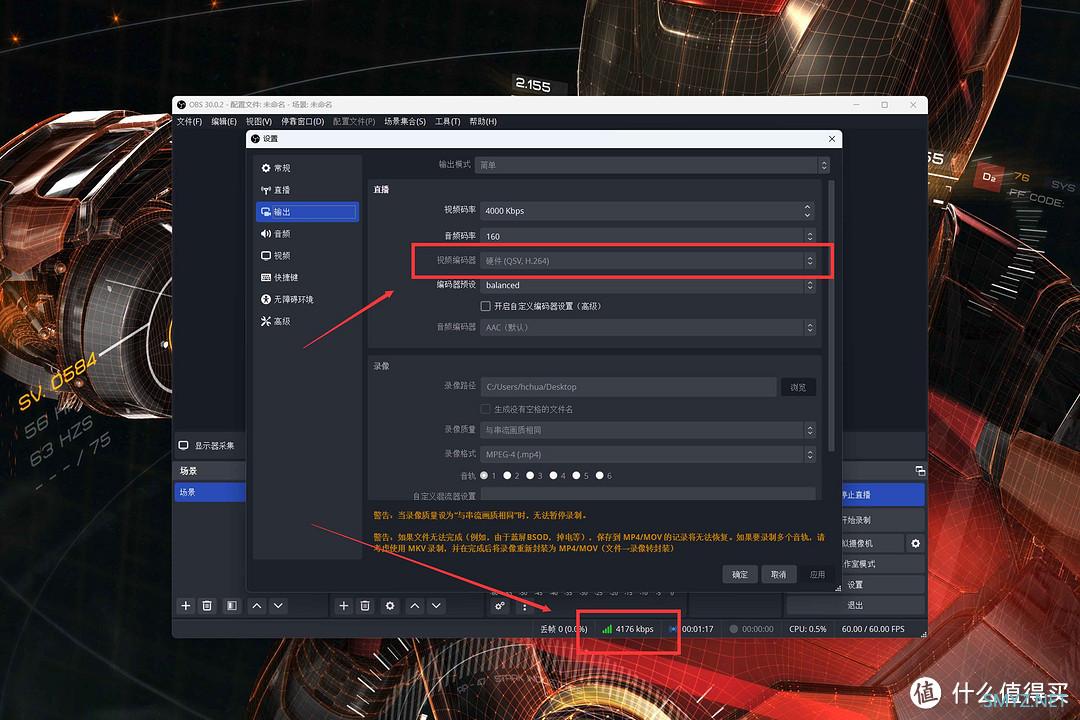Delete scene with trash icon below 场景 list

click(x=207, y=606)
